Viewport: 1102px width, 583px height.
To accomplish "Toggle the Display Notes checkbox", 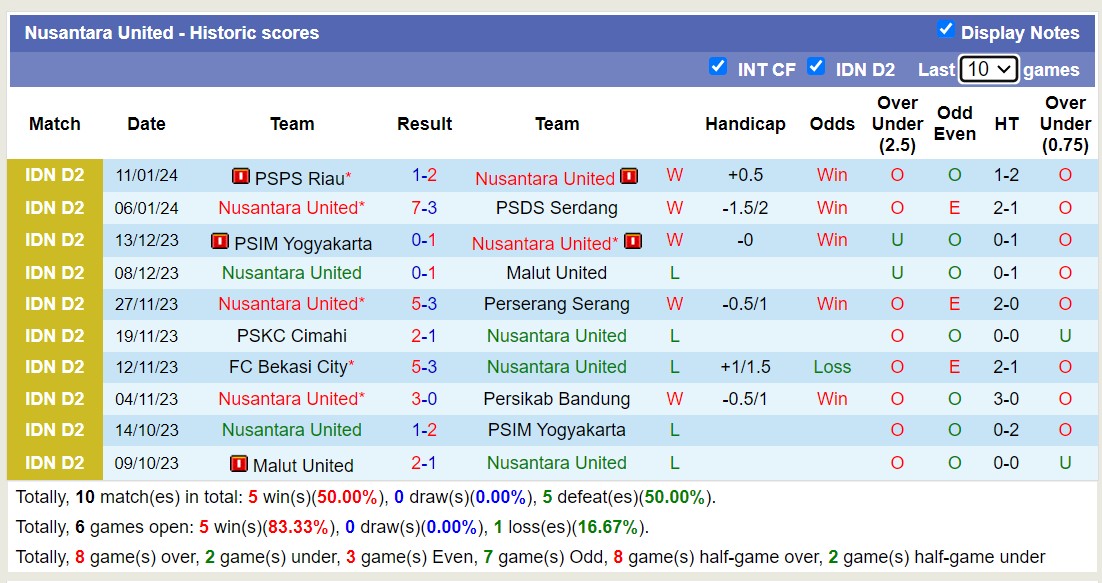I will pyautogui.click(x=946, y=31).
